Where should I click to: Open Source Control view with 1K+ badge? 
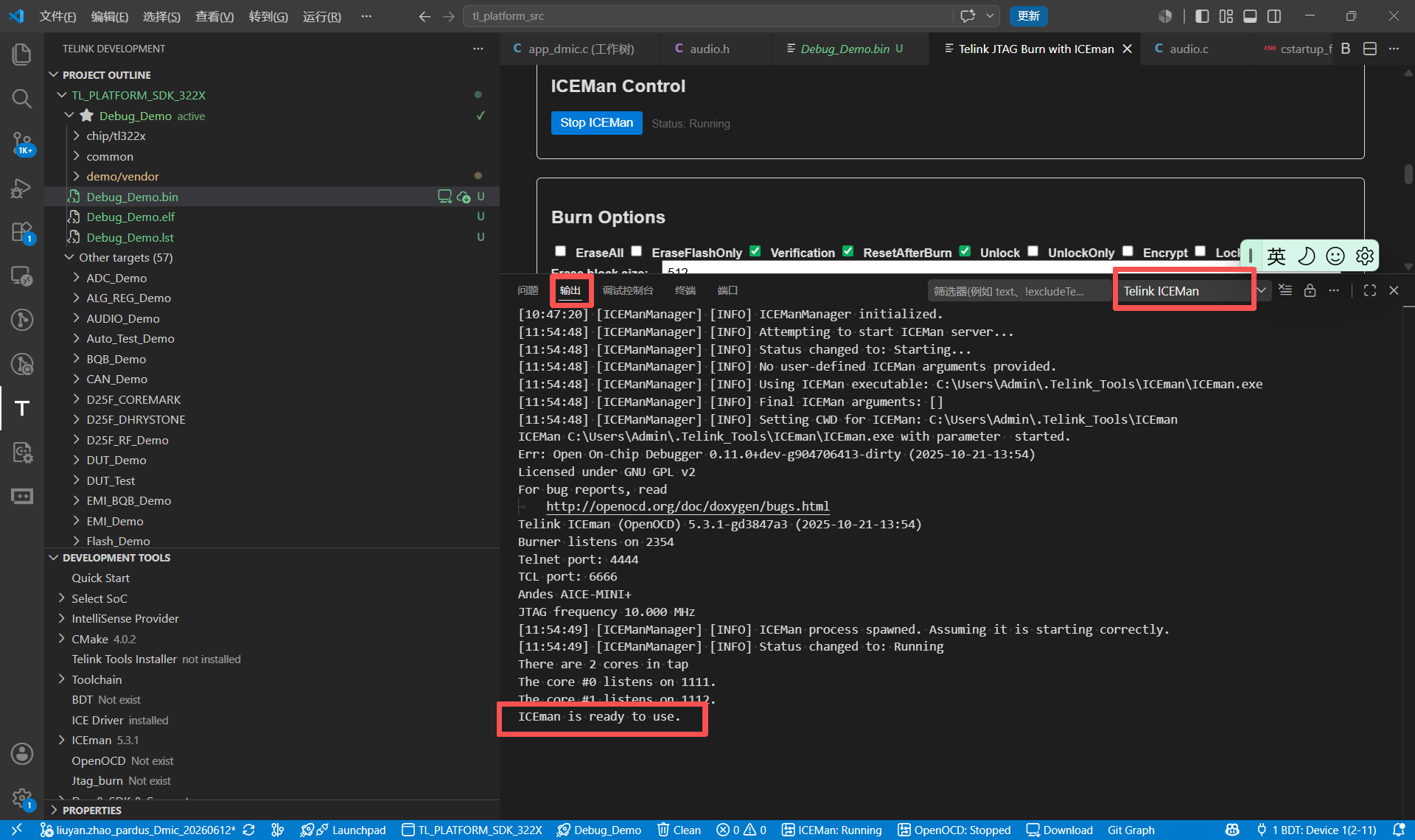pos(22,142)
